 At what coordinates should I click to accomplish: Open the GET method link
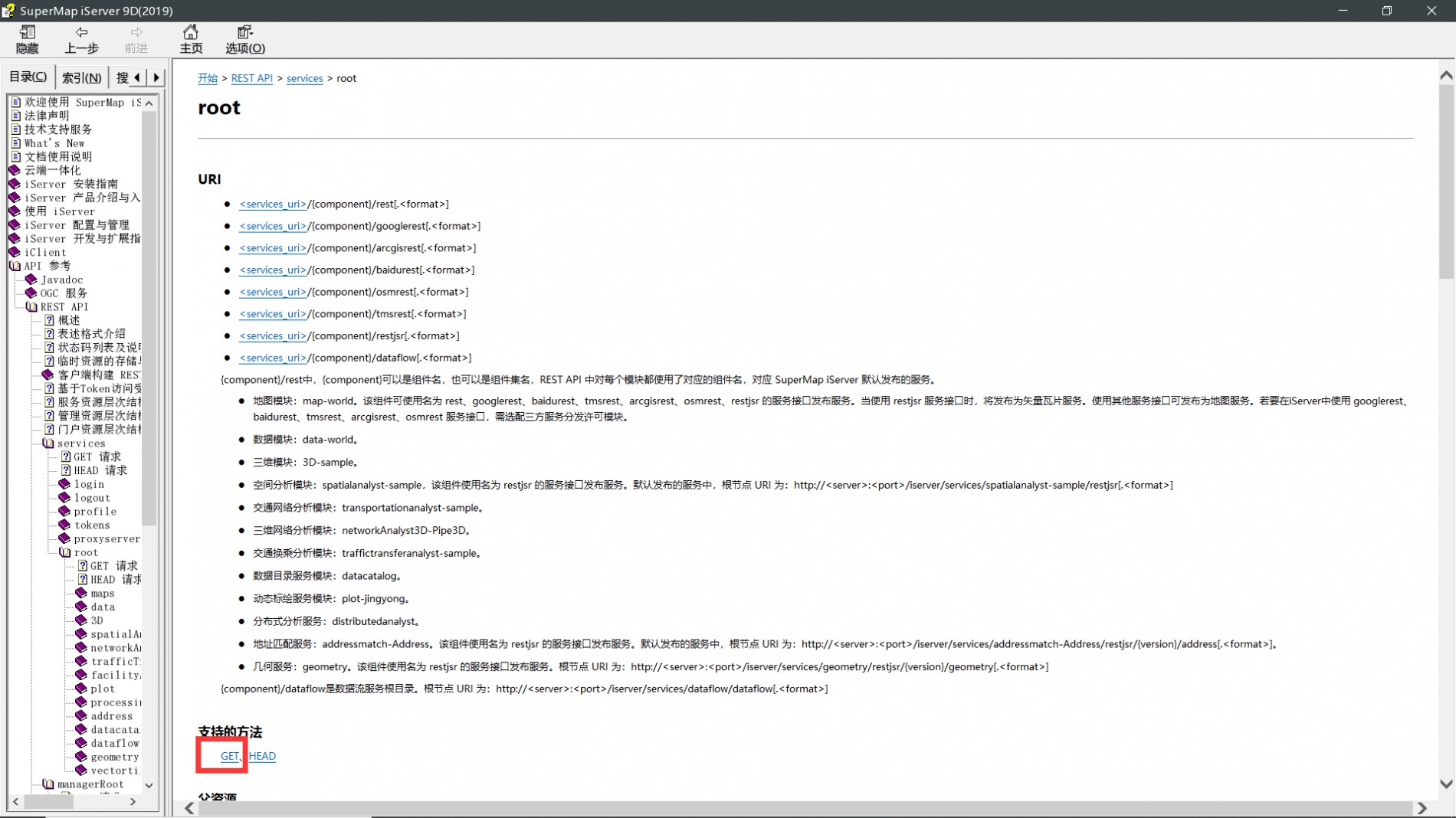230,756
